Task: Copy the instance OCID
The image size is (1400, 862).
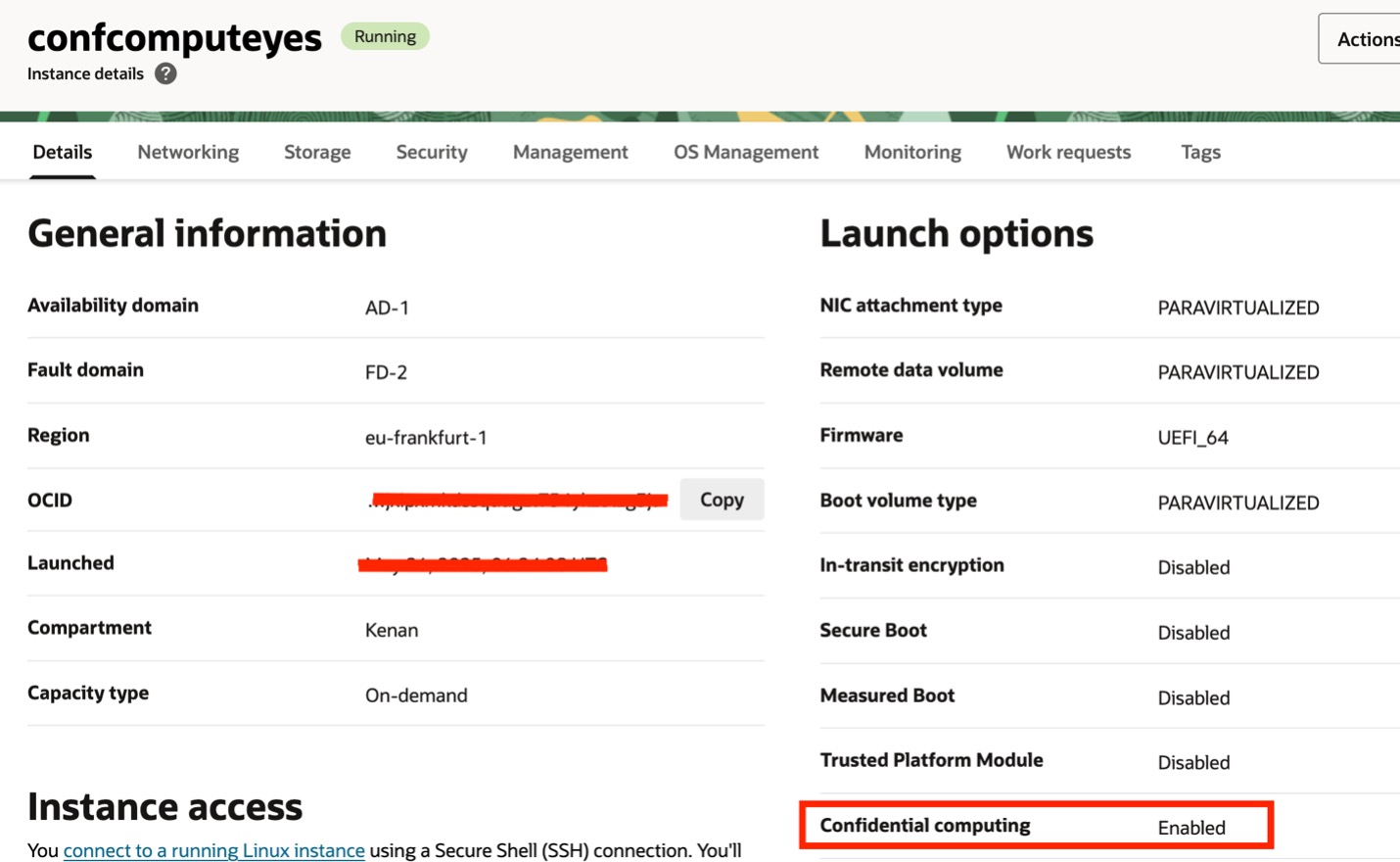Action: pyautogui.click(x=722, y=500)
